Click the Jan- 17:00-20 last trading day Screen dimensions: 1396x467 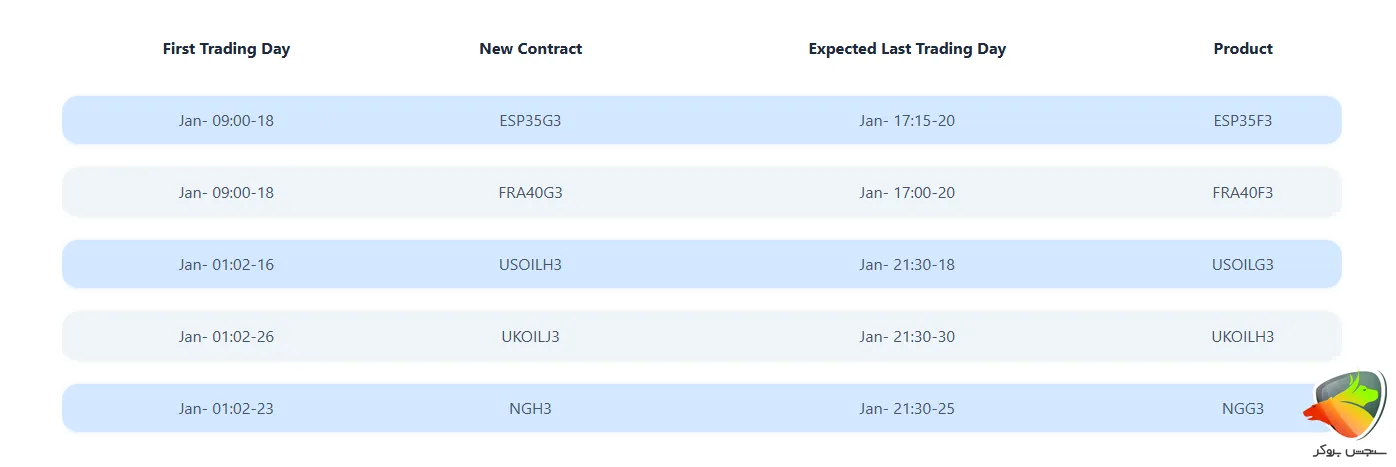pyautogui.click(x=907, y=193)
